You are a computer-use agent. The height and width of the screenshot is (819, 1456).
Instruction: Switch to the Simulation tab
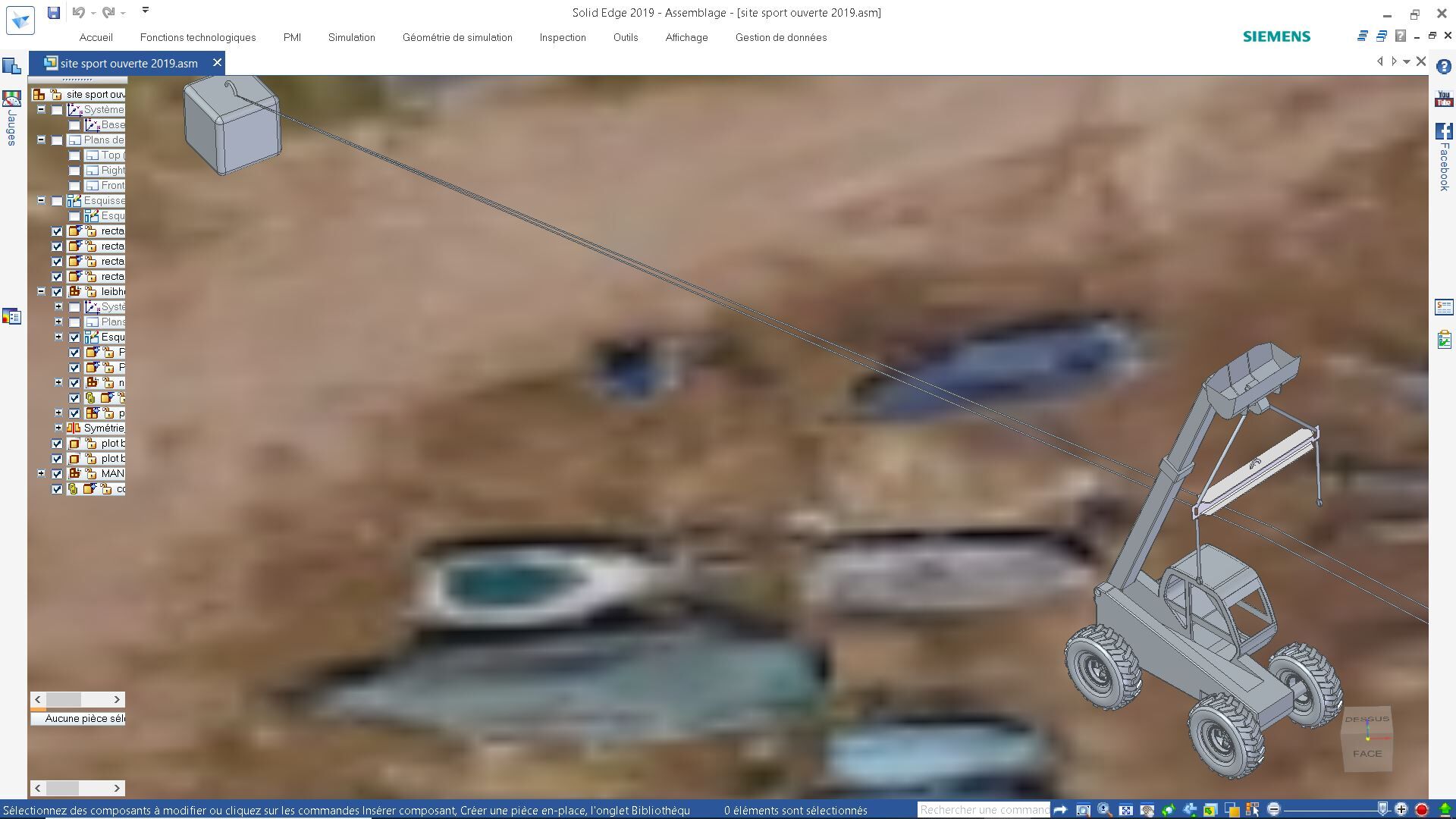click(x=352, y=37)
